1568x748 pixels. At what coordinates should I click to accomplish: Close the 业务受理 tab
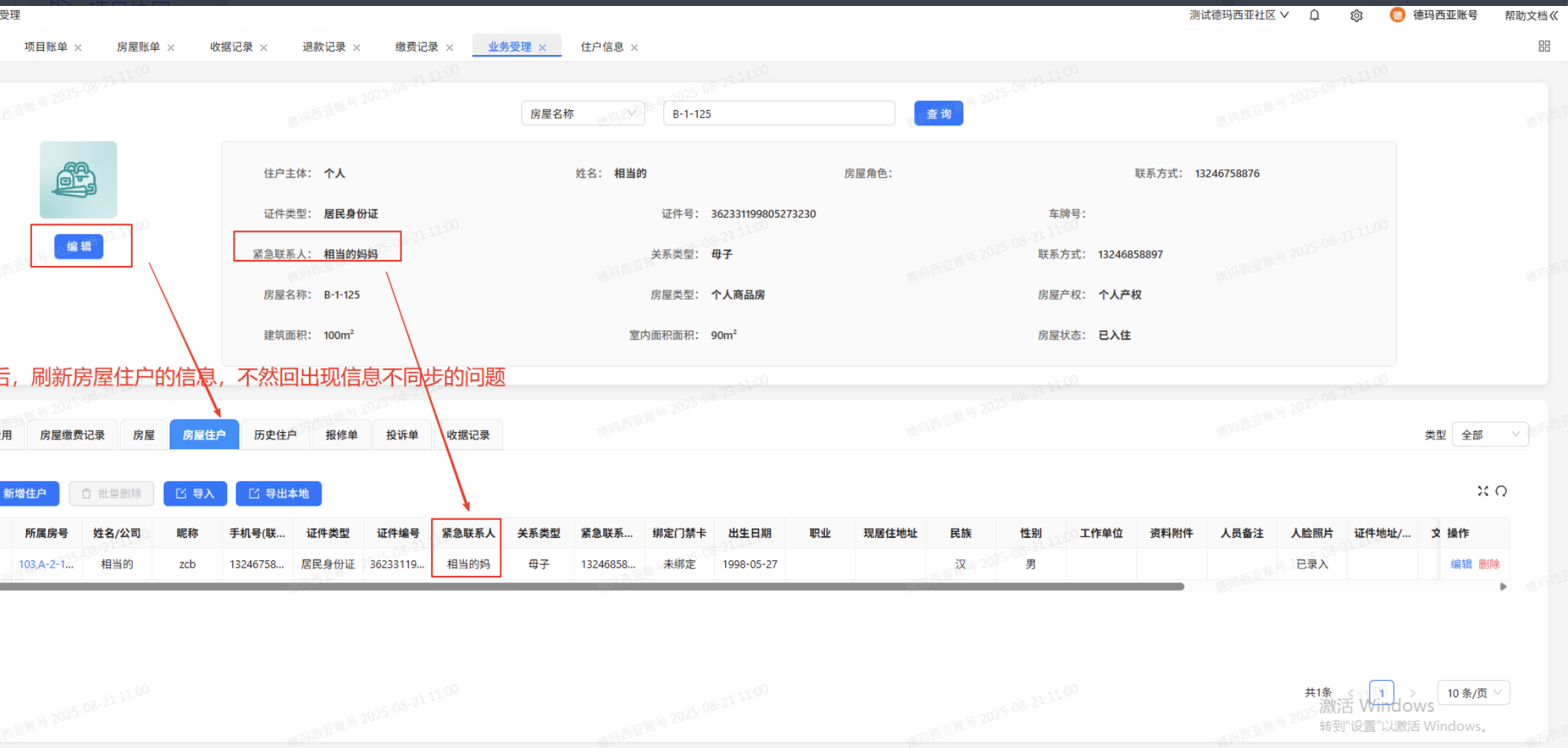pos(543,48)
